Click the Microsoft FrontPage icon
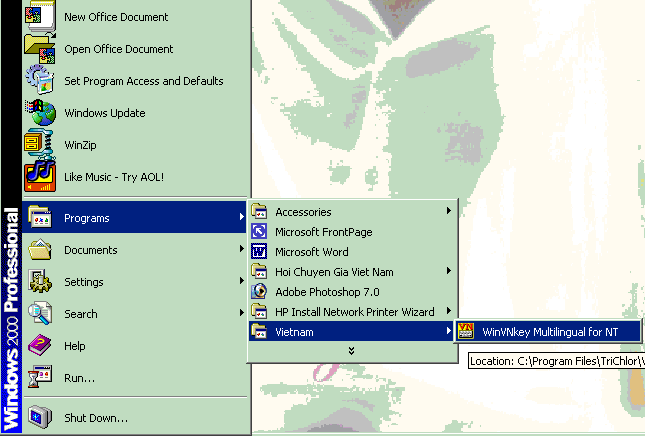Screen dimensions: 645x436 pos(260,232)
